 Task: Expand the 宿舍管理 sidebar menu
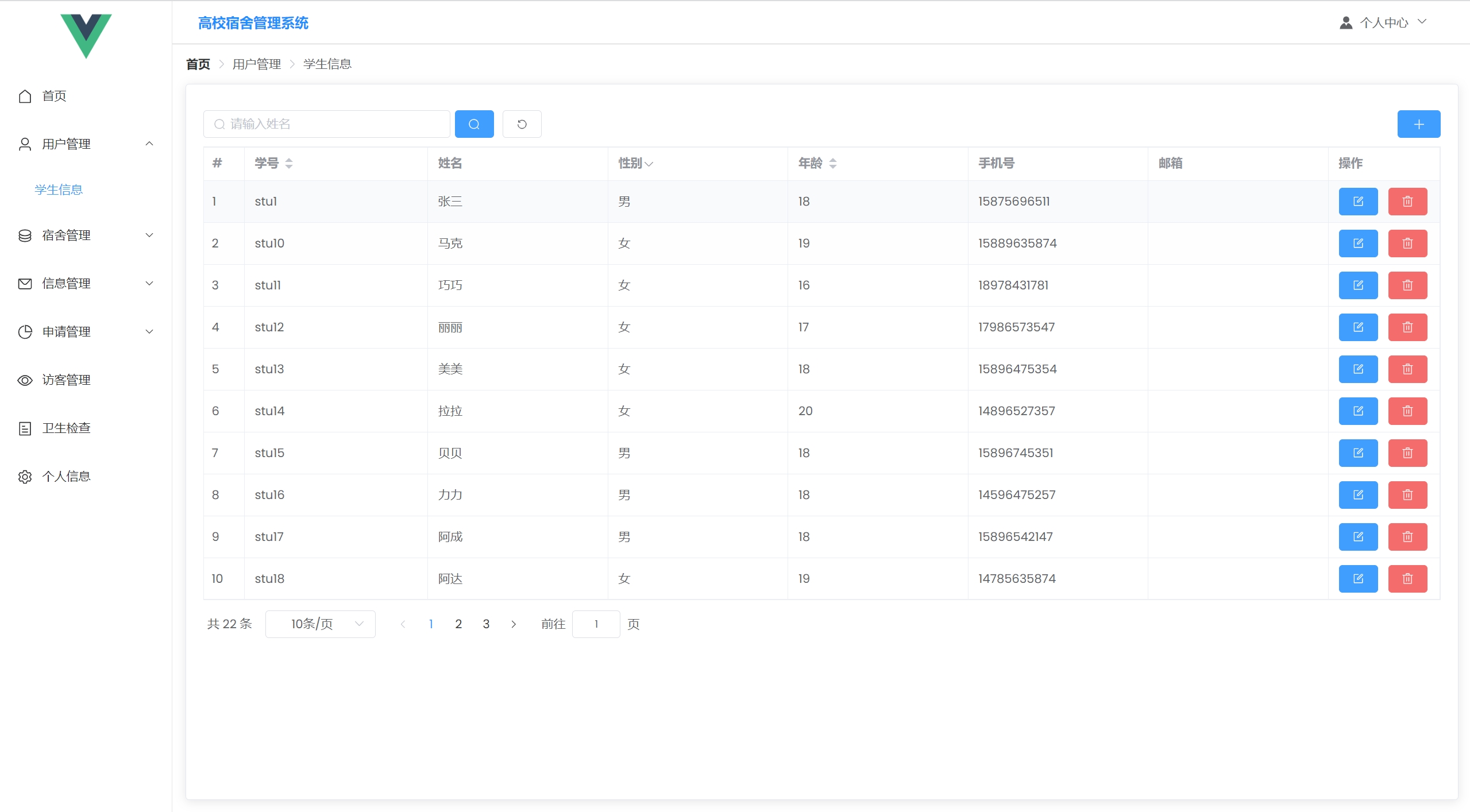86,235
